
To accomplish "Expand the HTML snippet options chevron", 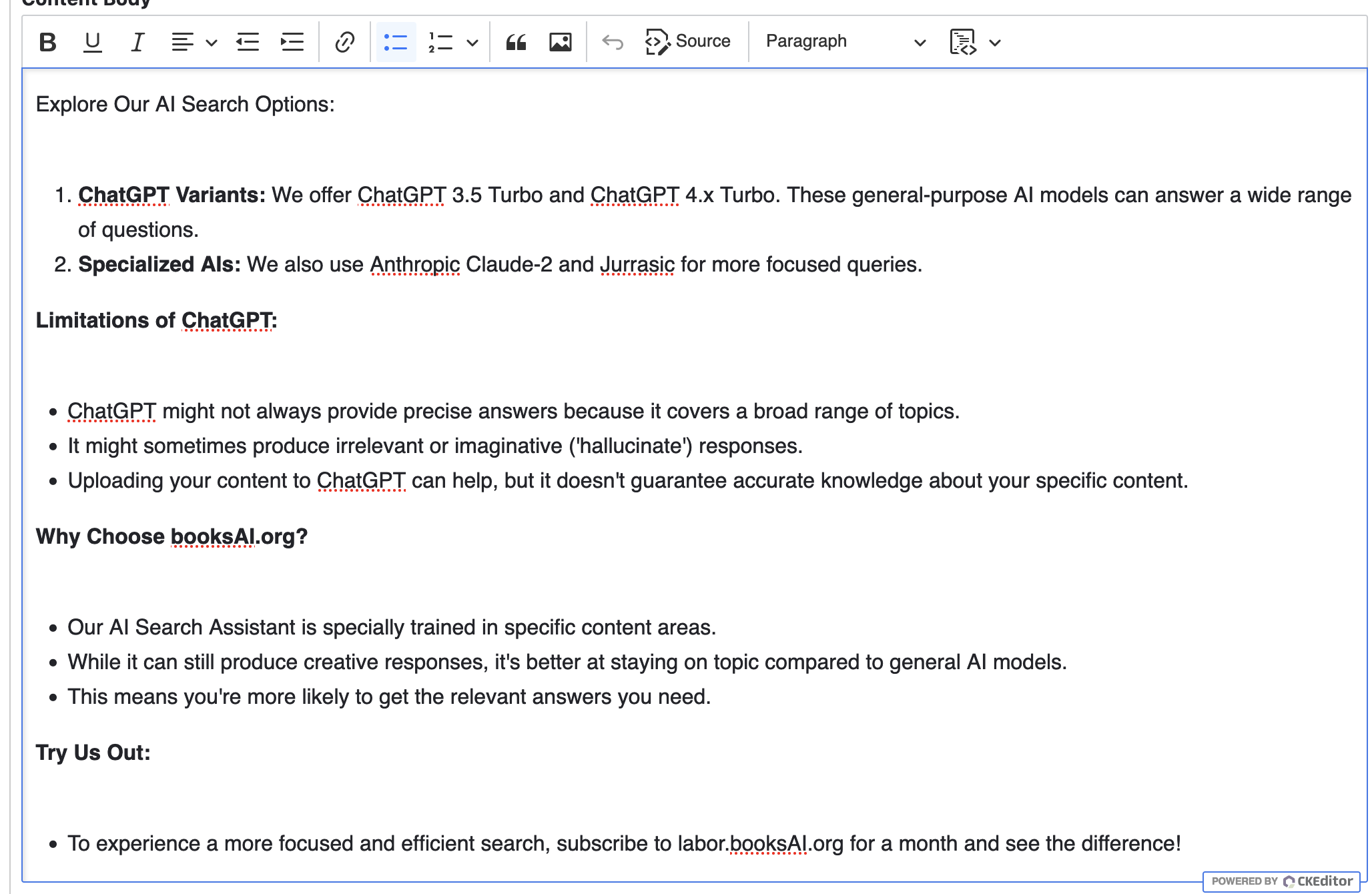I will (995, 43).
